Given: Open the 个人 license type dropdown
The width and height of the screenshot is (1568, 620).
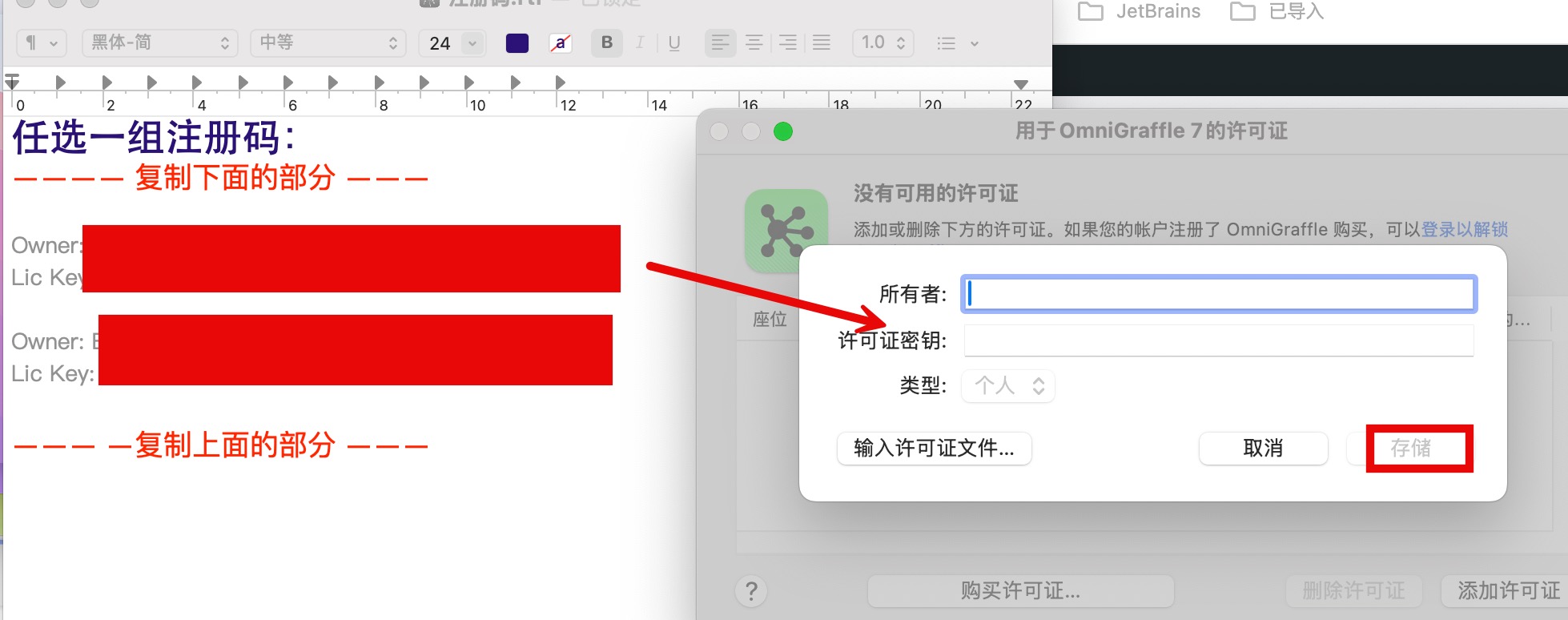Looking at the screenshot, I should point(1008,386).
